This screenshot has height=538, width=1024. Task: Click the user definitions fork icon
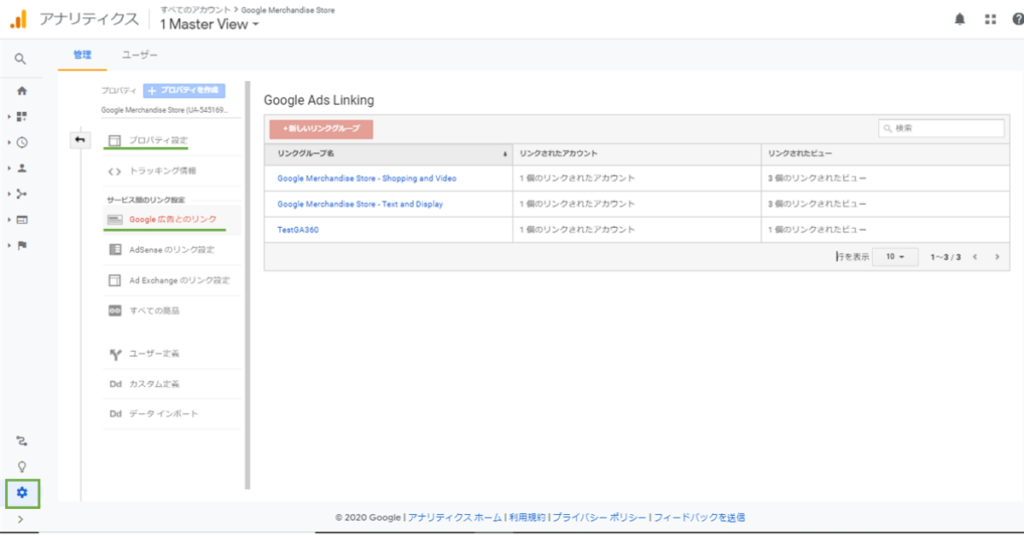coord(115,355)
